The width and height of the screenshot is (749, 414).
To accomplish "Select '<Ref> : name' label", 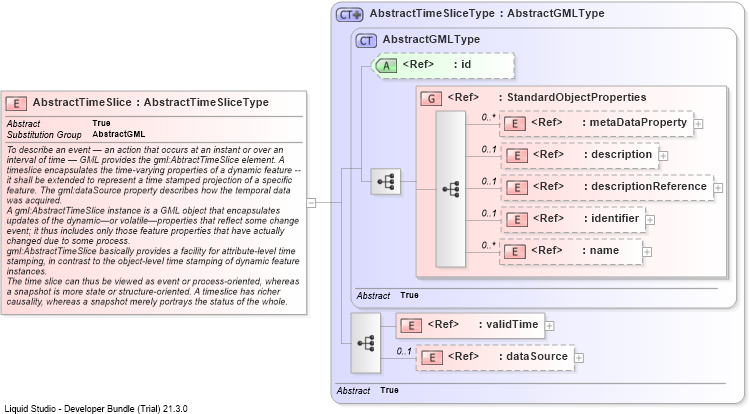I will coord(575,251).
